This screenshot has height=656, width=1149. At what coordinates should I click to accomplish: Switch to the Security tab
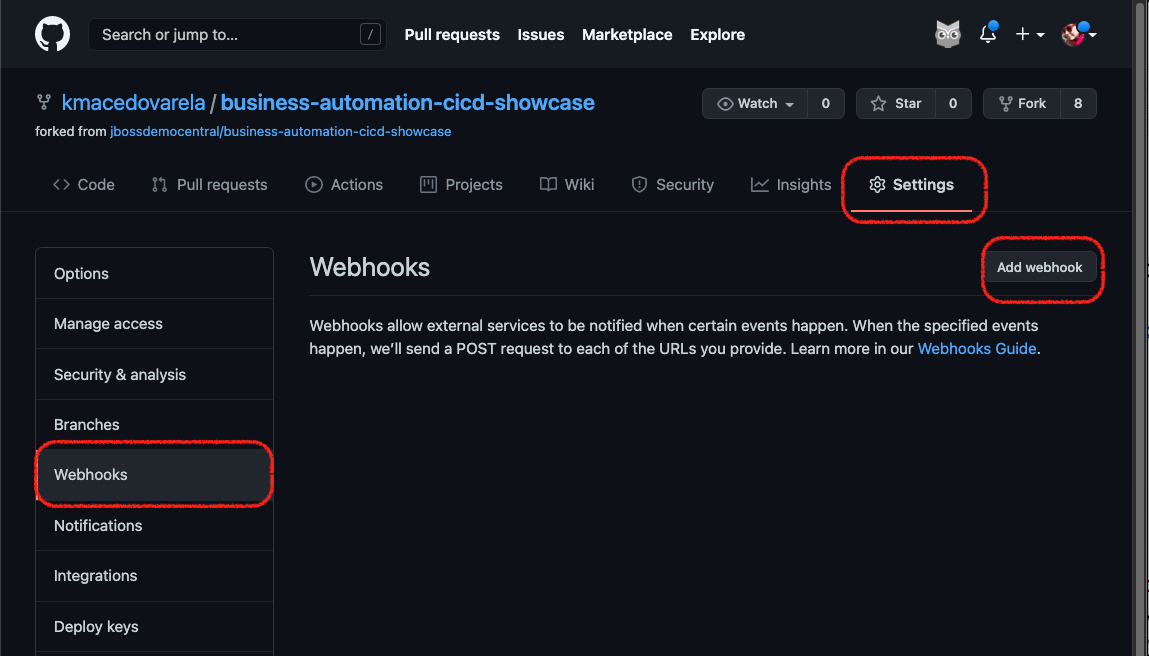[x=673, y=185]
